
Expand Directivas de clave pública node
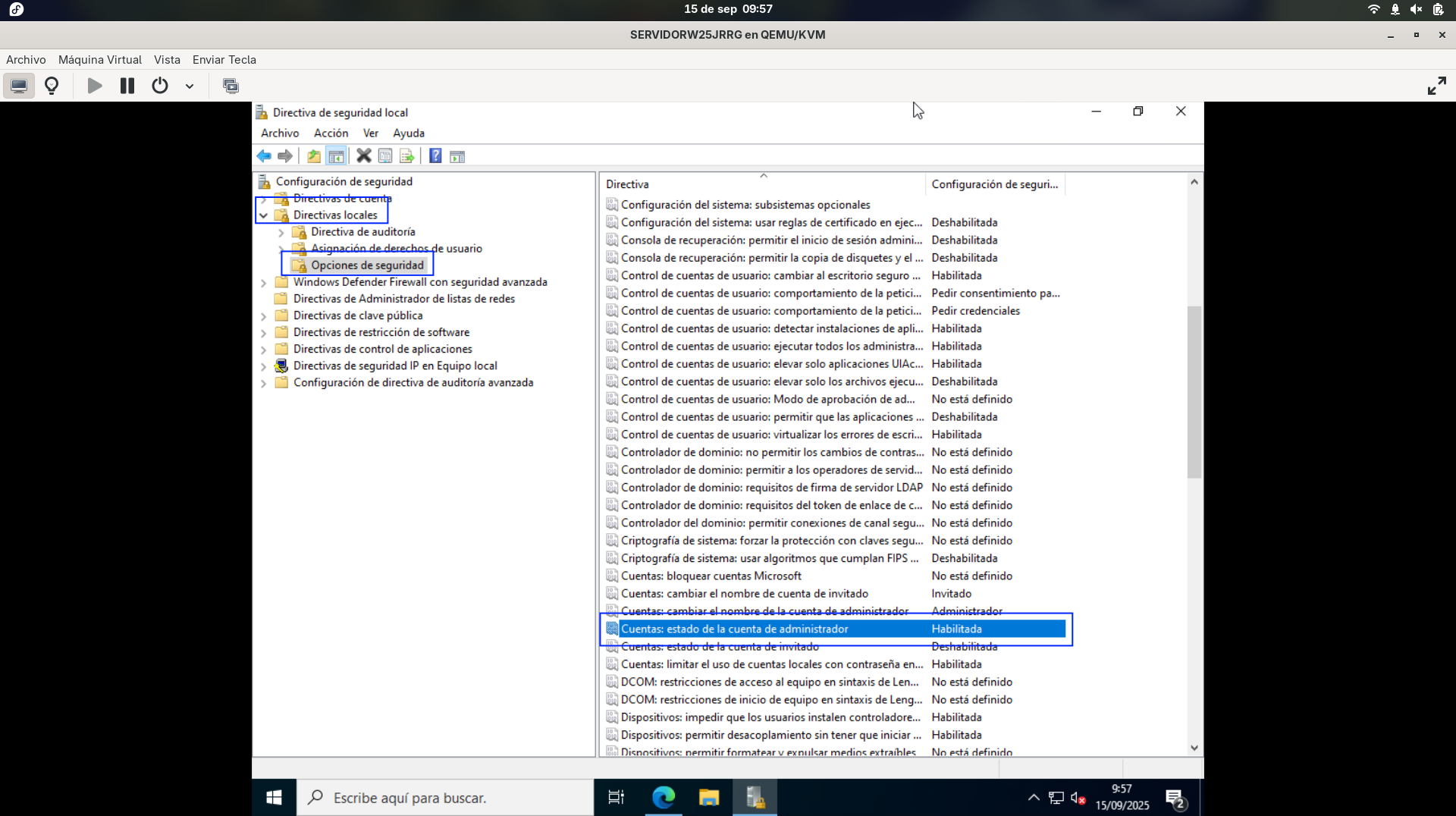click(264, 316)
